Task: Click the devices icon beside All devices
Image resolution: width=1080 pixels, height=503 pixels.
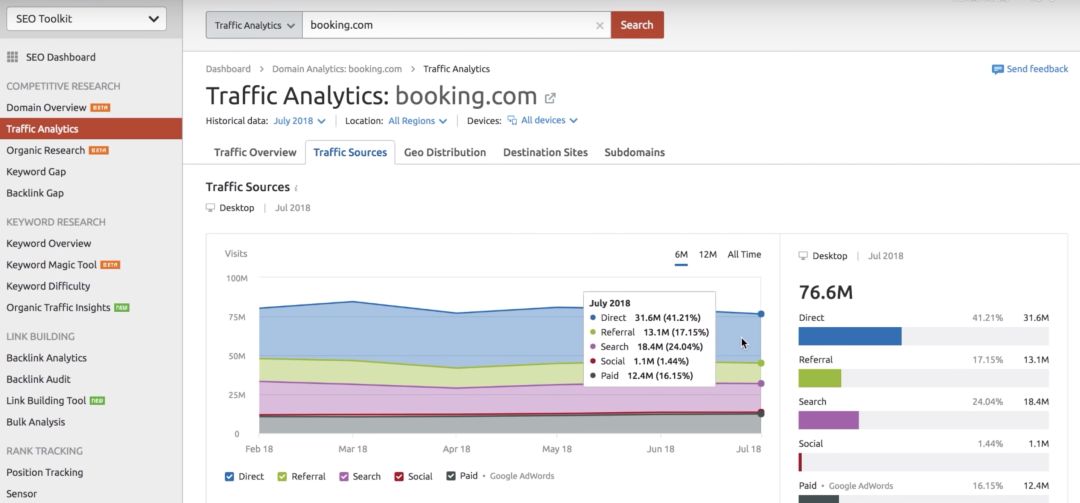Action: 512,120
